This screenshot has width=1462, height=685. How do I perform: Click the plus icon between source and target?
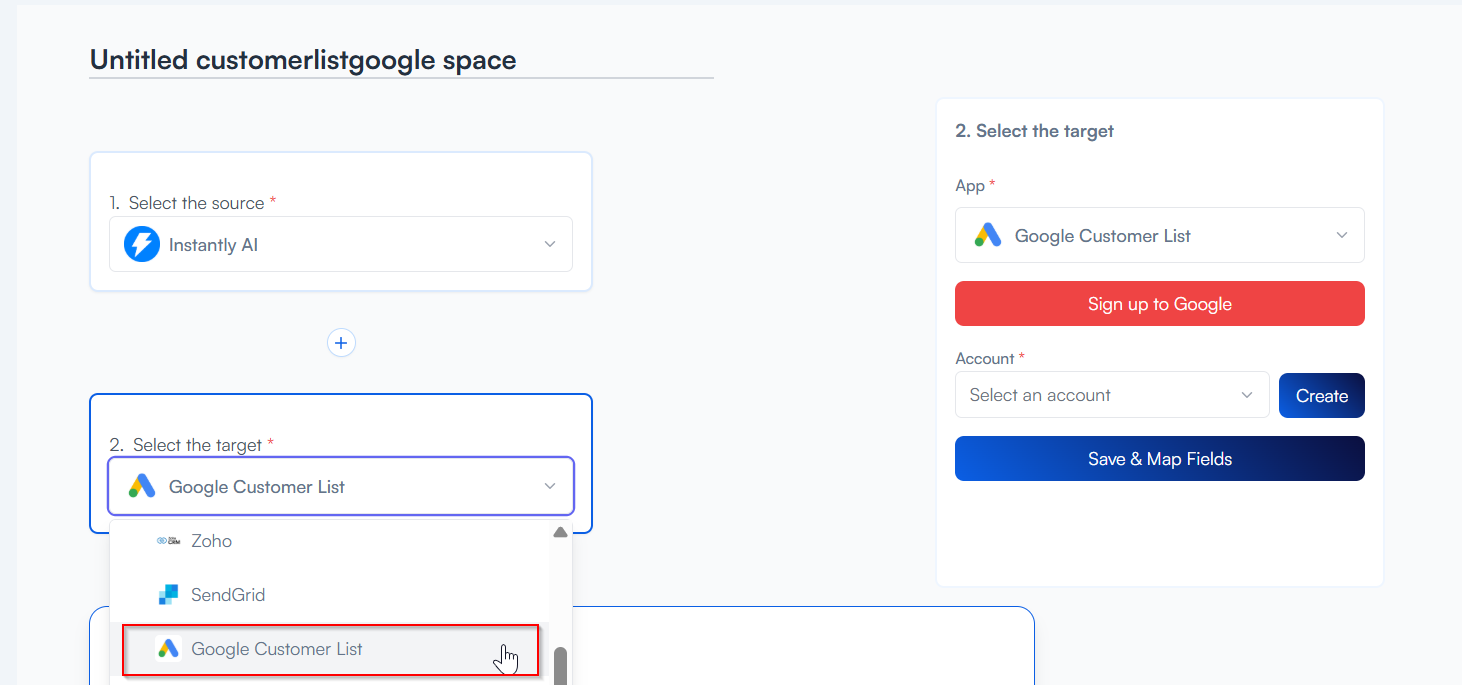341,343
